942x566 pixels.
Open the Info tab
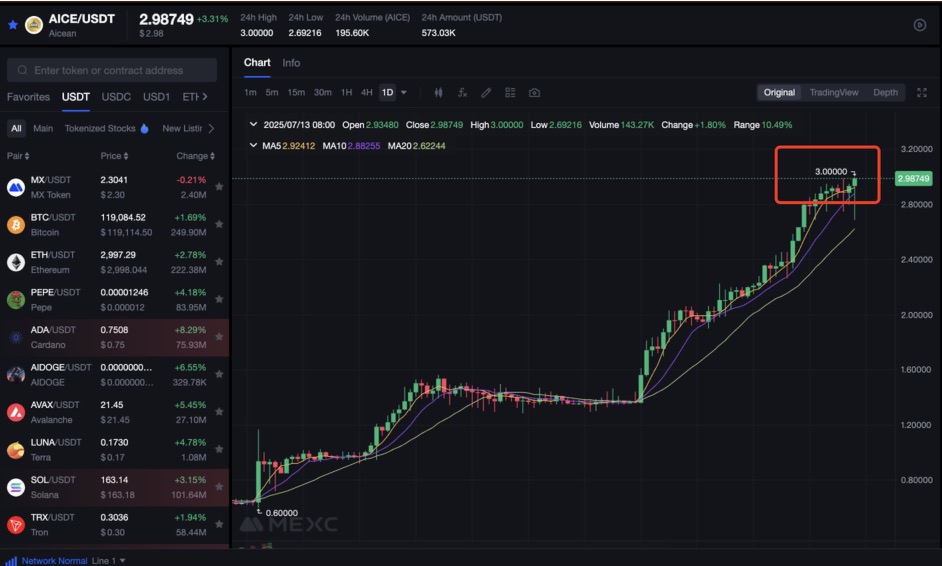tap(291, 63)
